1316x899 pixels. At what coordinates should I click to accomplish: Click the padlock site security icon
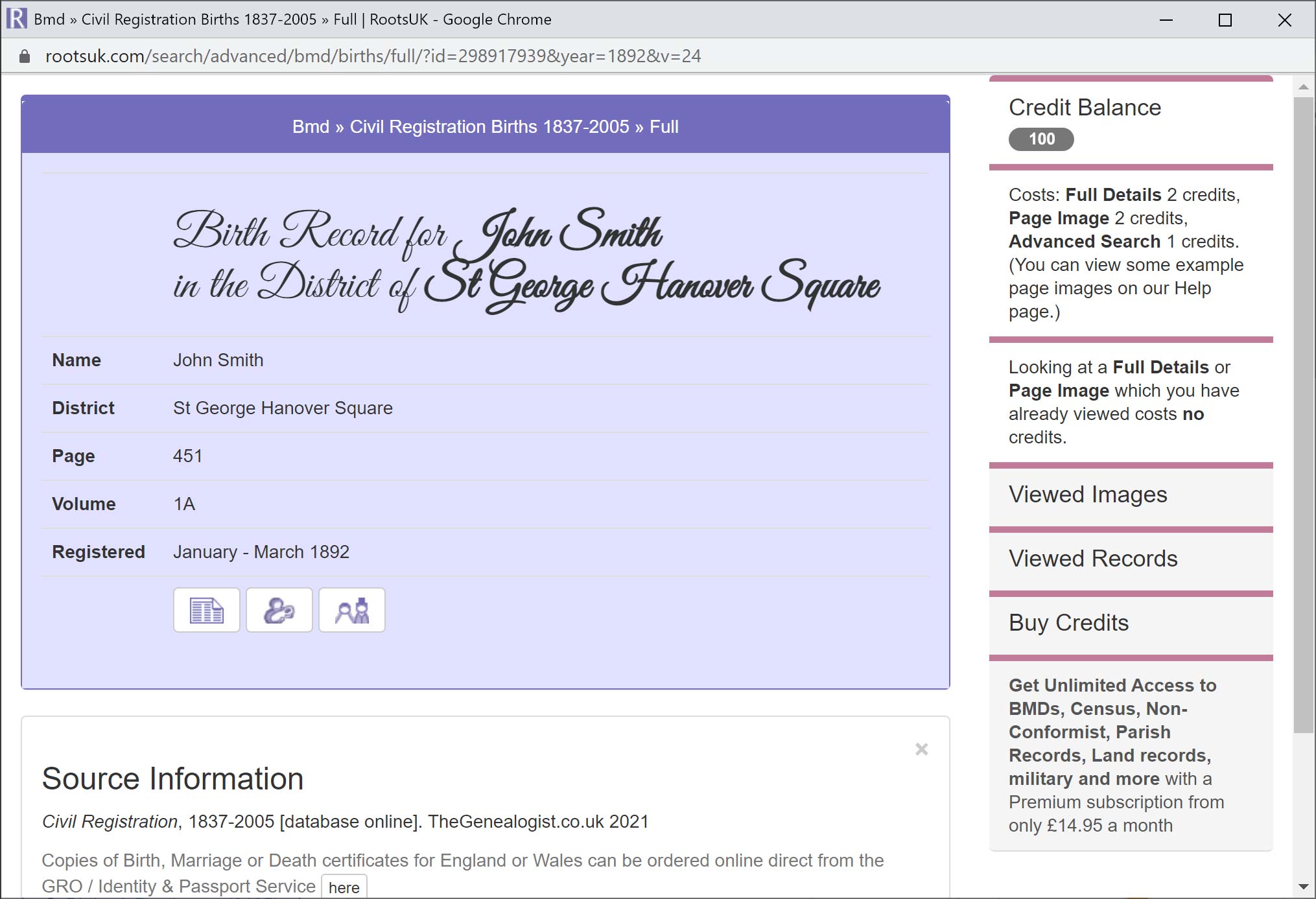(25, 56)
